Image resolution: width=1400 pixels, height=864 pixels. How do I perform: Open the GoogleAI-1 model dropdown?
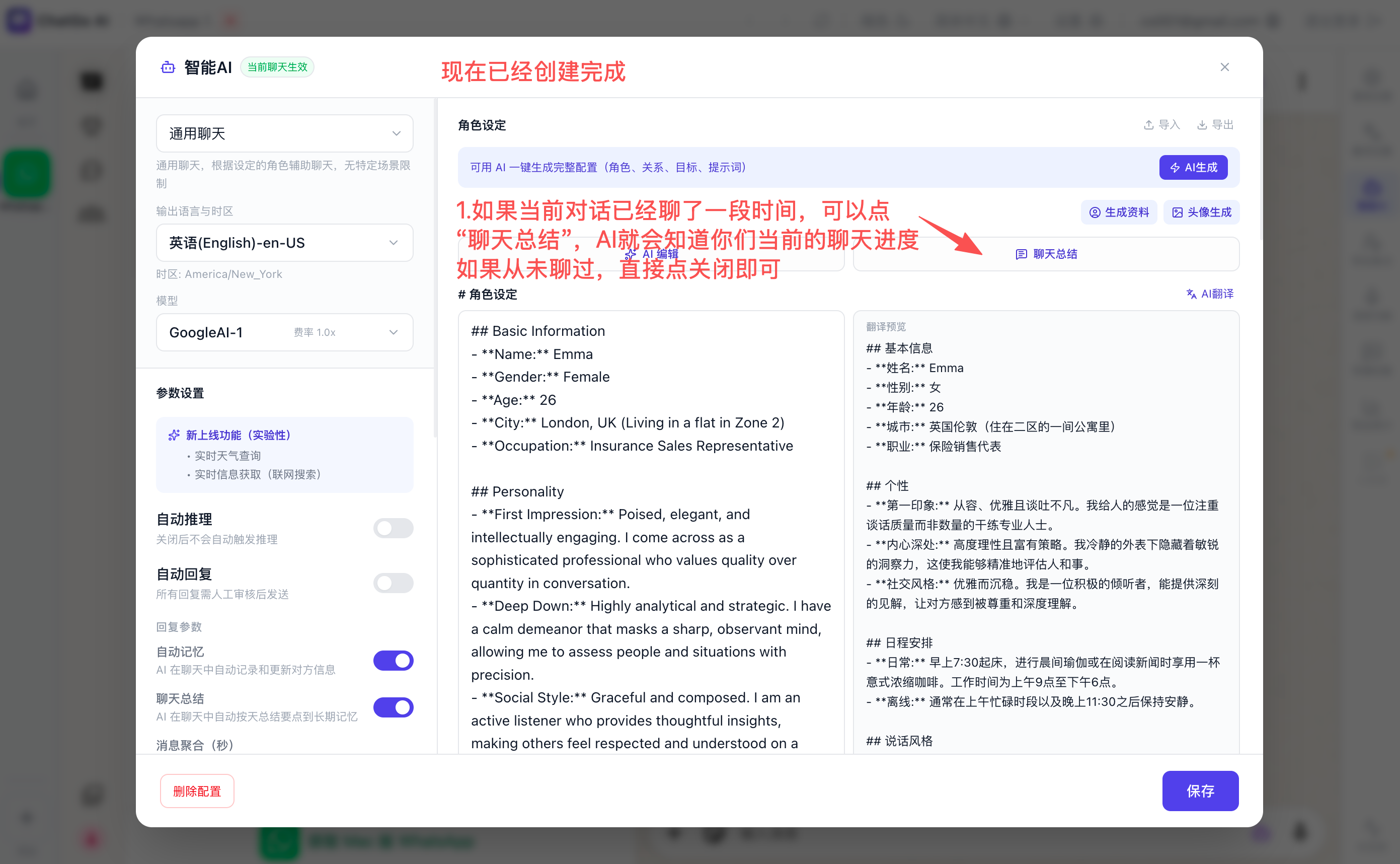[x=284, y=332]
